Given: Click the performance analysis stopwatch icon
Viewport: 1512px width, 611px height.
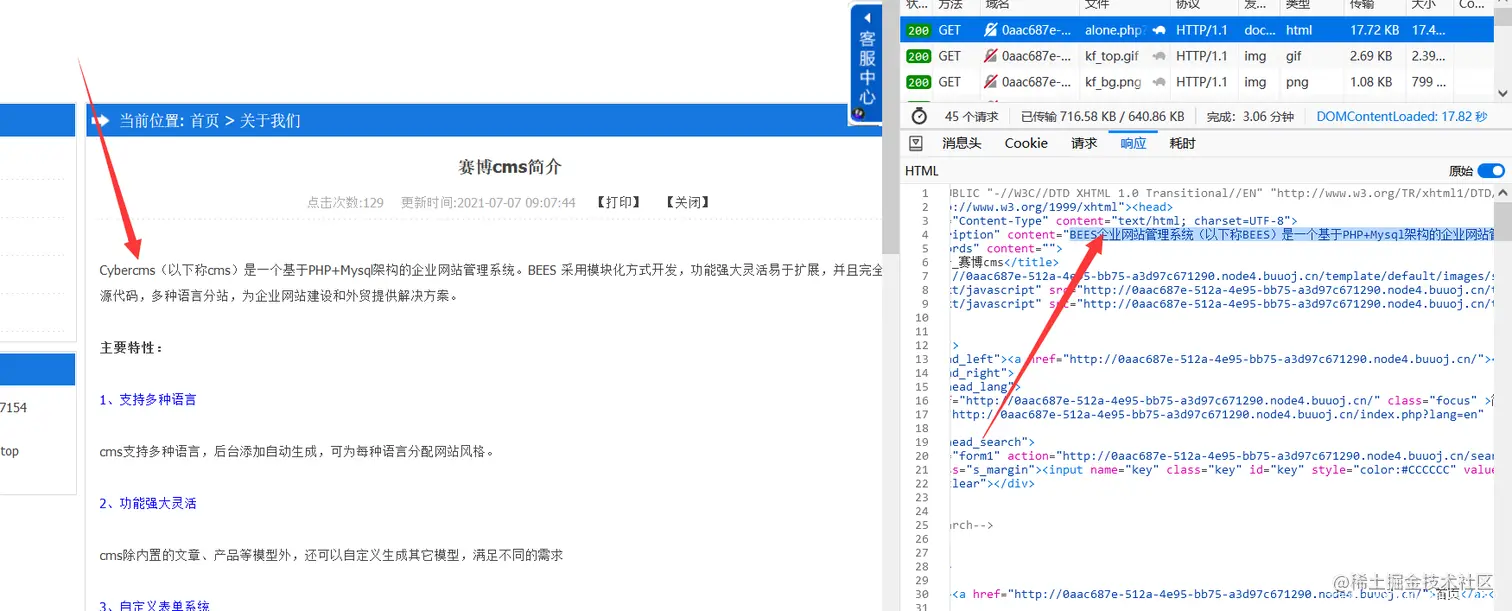Looking at the screenshot, I should (919, 116).
